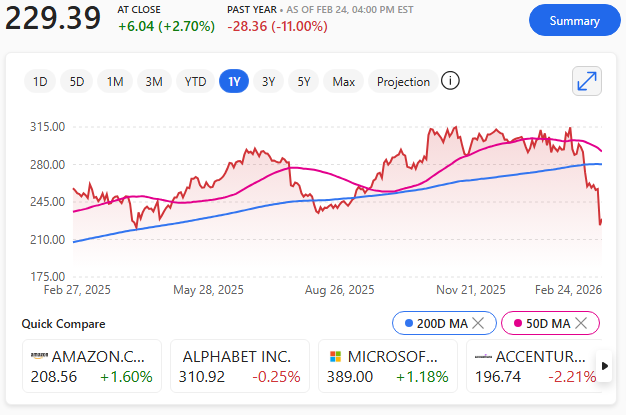Viewport: 626px width, 415px height.
Task: Expand the chart to full screen
Action: 586,81
